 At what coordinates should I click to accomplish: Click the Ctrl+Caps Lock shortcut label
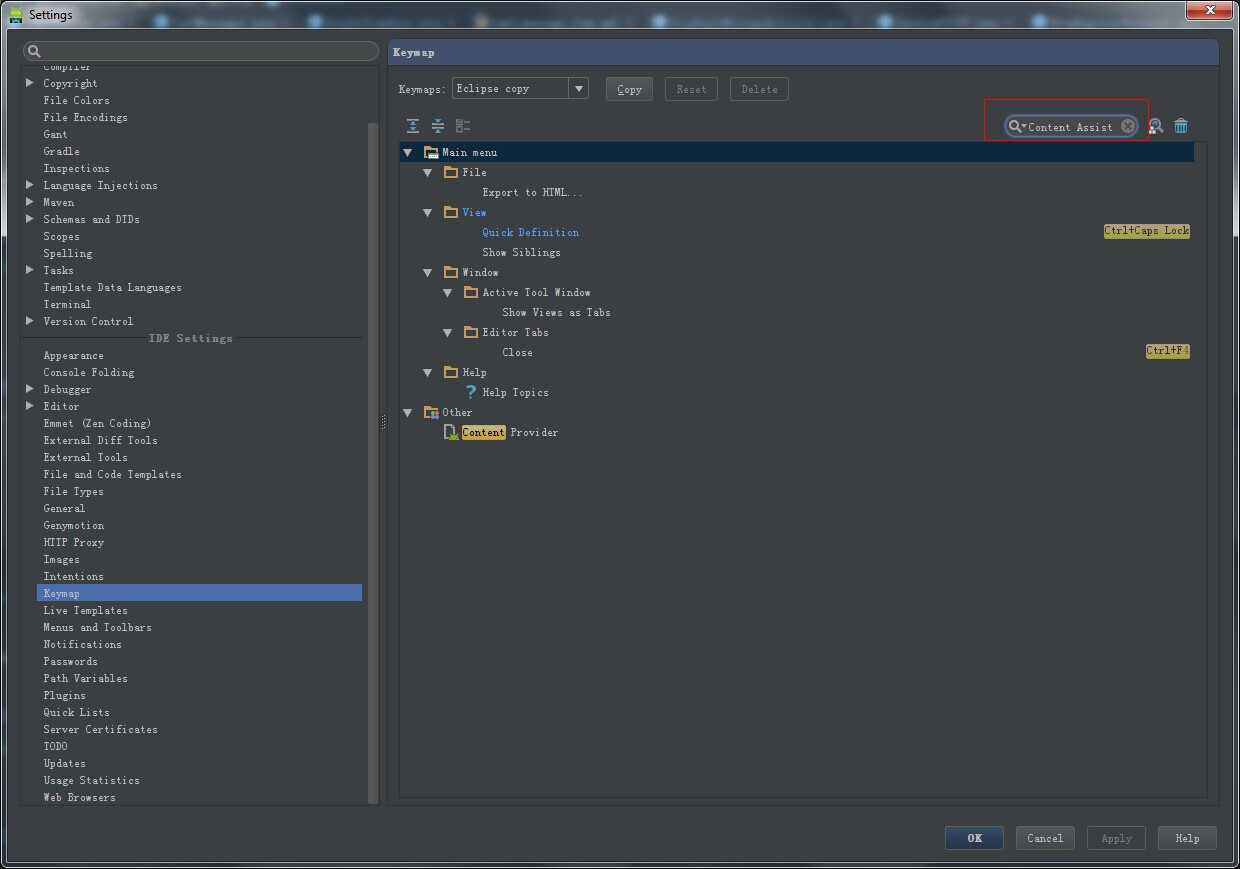coord(1147,231)
